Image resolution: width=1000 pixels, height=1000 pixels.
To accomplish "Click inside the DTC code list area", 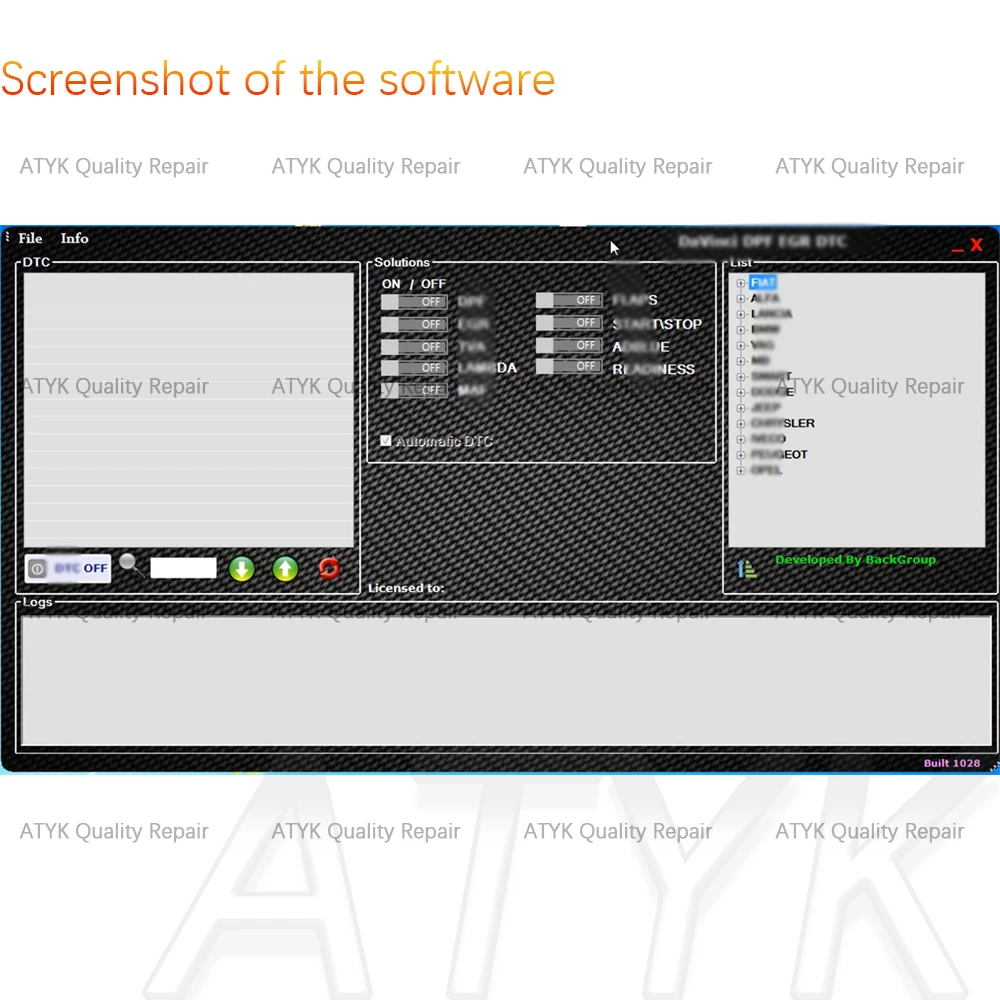I will [x=189, y=409].
